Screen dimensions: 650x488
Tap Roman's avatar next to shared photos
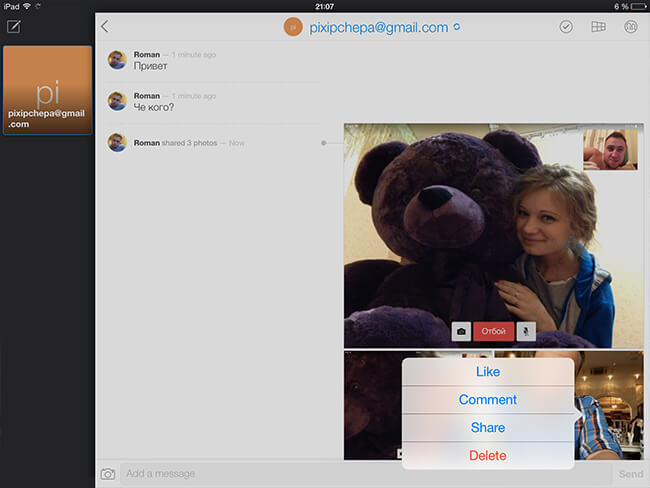click(117, 142)
